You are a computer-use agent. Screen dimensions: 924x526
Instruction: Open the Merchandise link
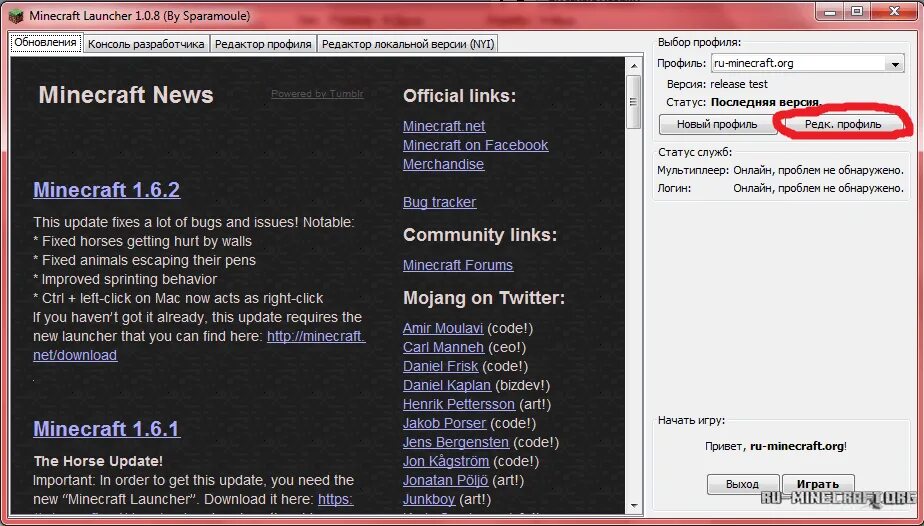click(x=443, y=164)
